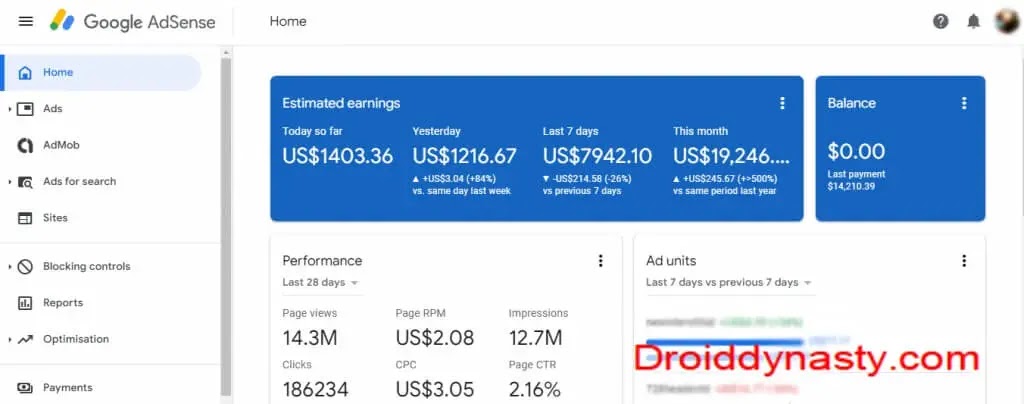Viewport: 1024px width, 404px height.
Task: Select Blocking controls in the sidebar
Action: (87, 266)
